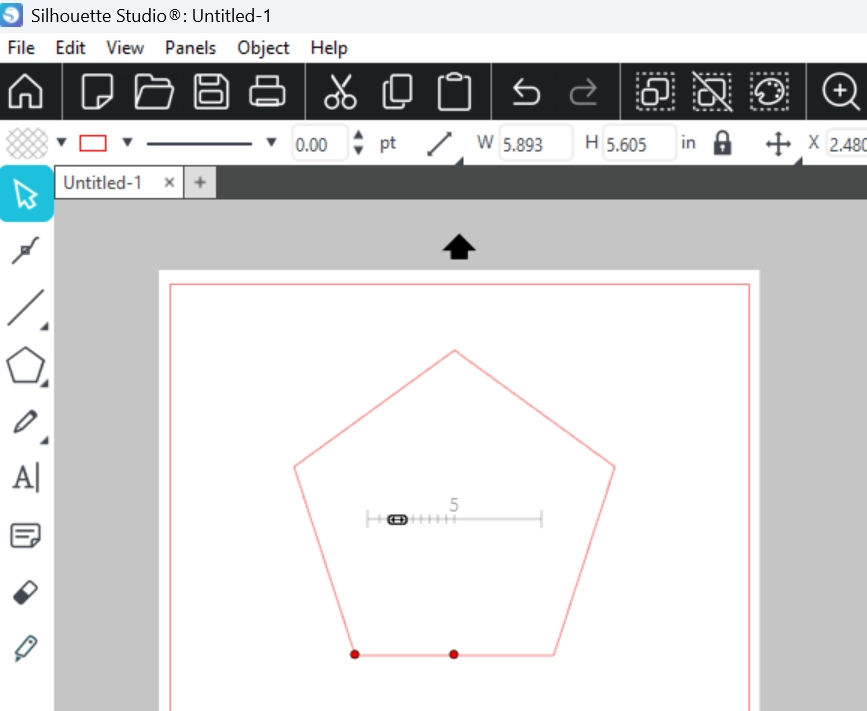
Task: Open the Object menu
Action: [x=263, y=48]
